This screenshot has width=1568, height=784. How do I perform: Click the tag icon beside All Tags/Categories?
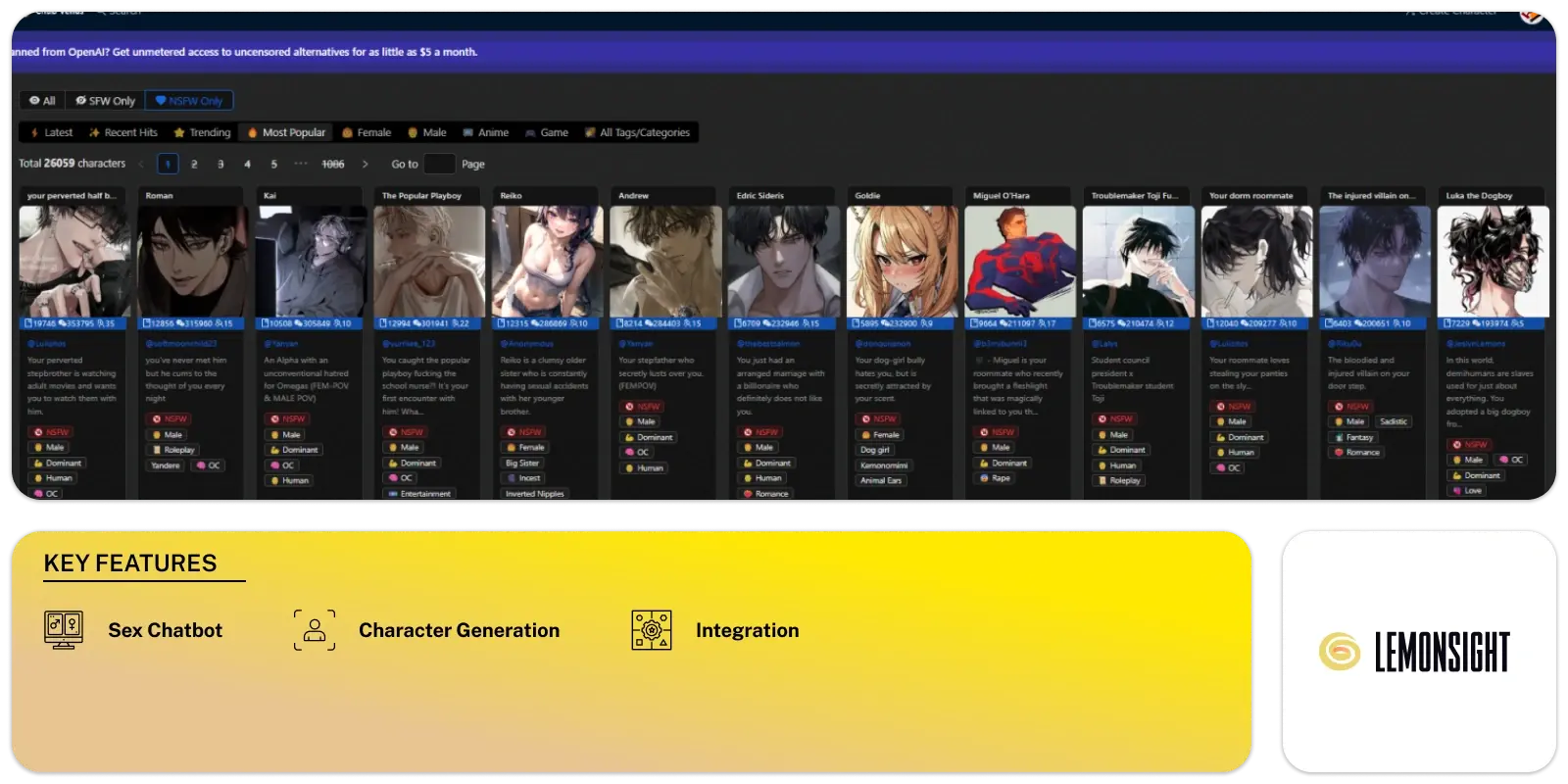(590, 132)
